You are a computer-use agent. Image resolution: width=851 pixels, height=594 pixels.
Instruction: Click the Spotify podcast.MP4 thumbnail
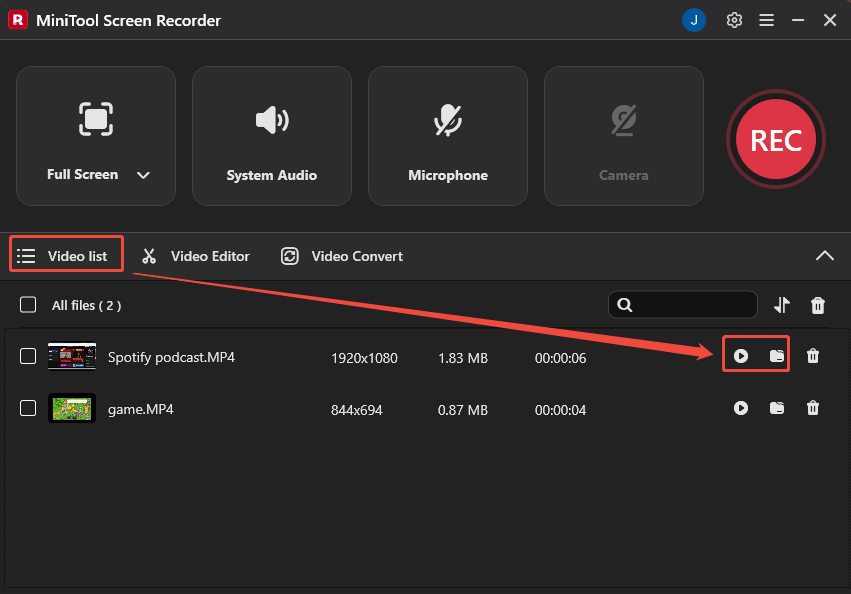click(x=72, y=356)
